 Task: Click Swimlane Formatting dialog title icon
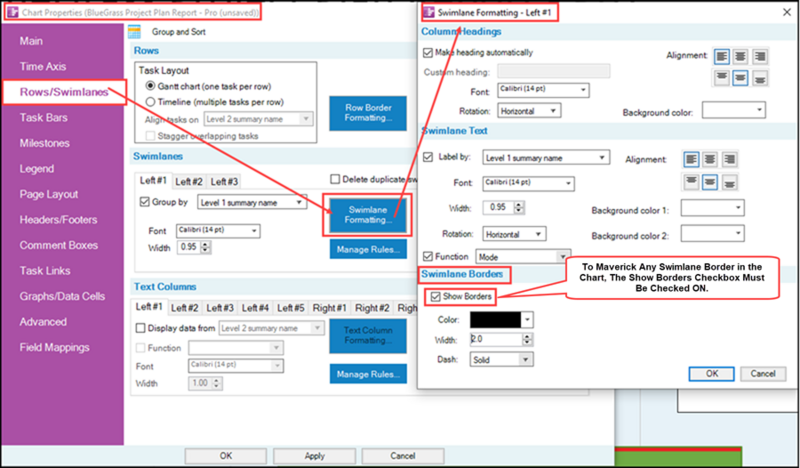tap(429, 12)
